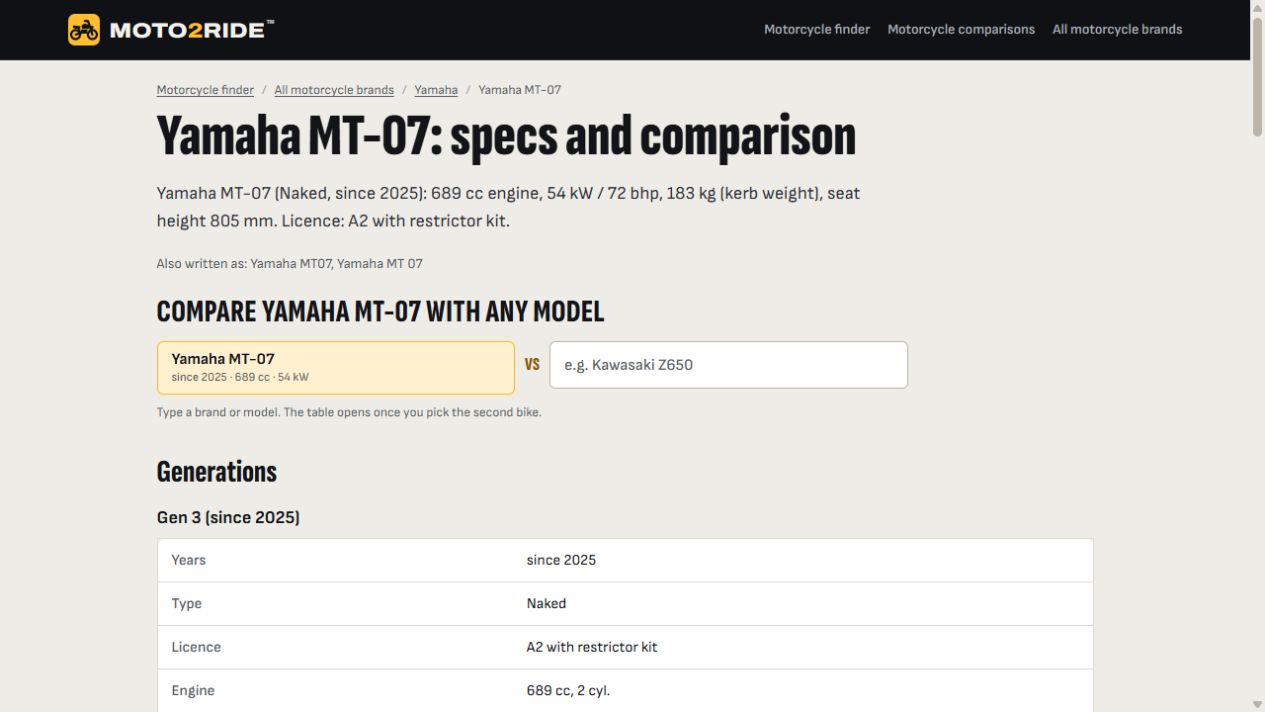This screenshot has height=712, width=1265.
Task: Go to the Yamaha breadcrumb link
Action: click(436, 90)
